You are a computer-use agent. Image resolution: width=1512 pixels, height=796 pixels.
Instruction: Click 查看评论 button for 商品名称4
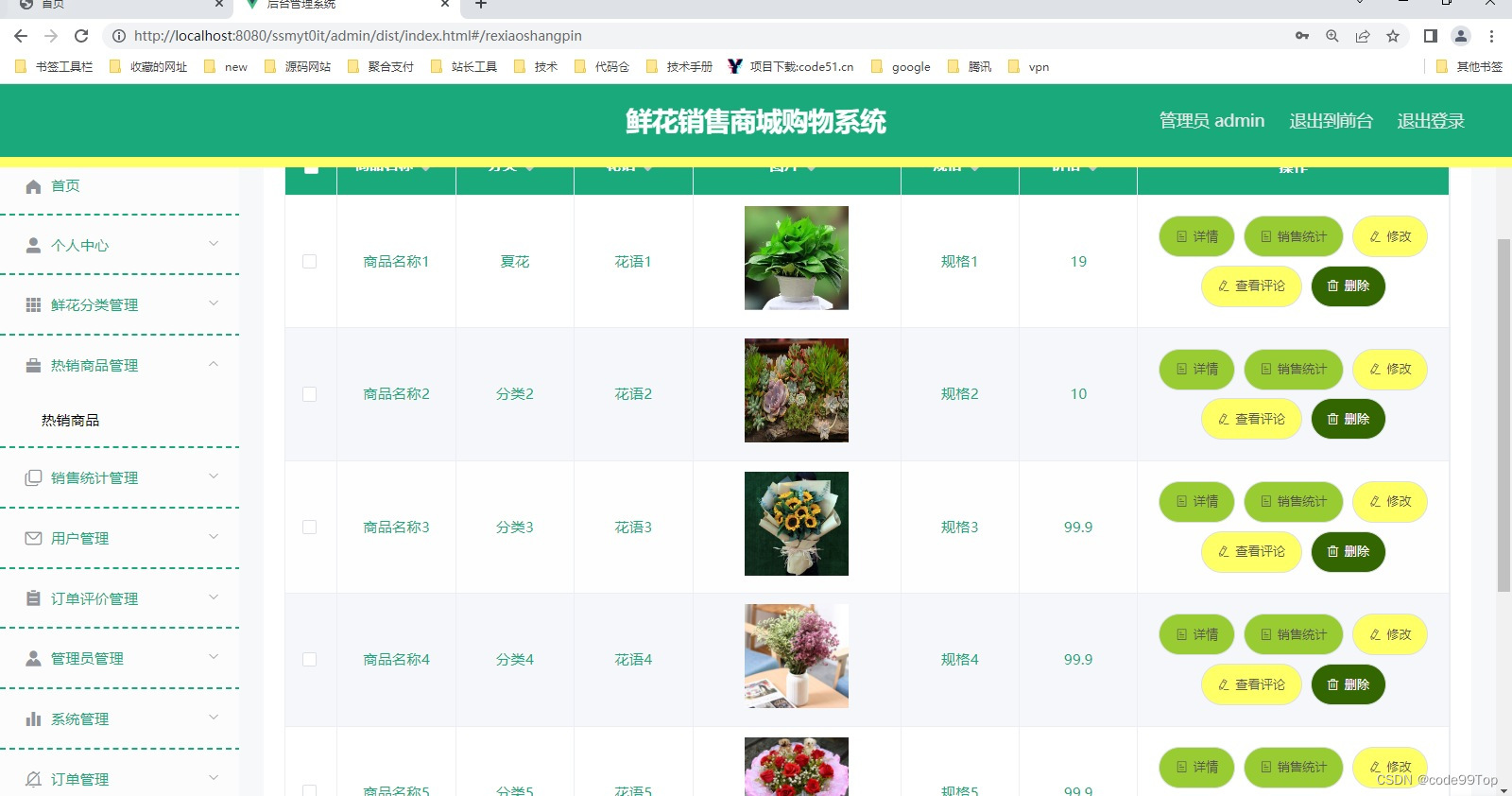1251,684
